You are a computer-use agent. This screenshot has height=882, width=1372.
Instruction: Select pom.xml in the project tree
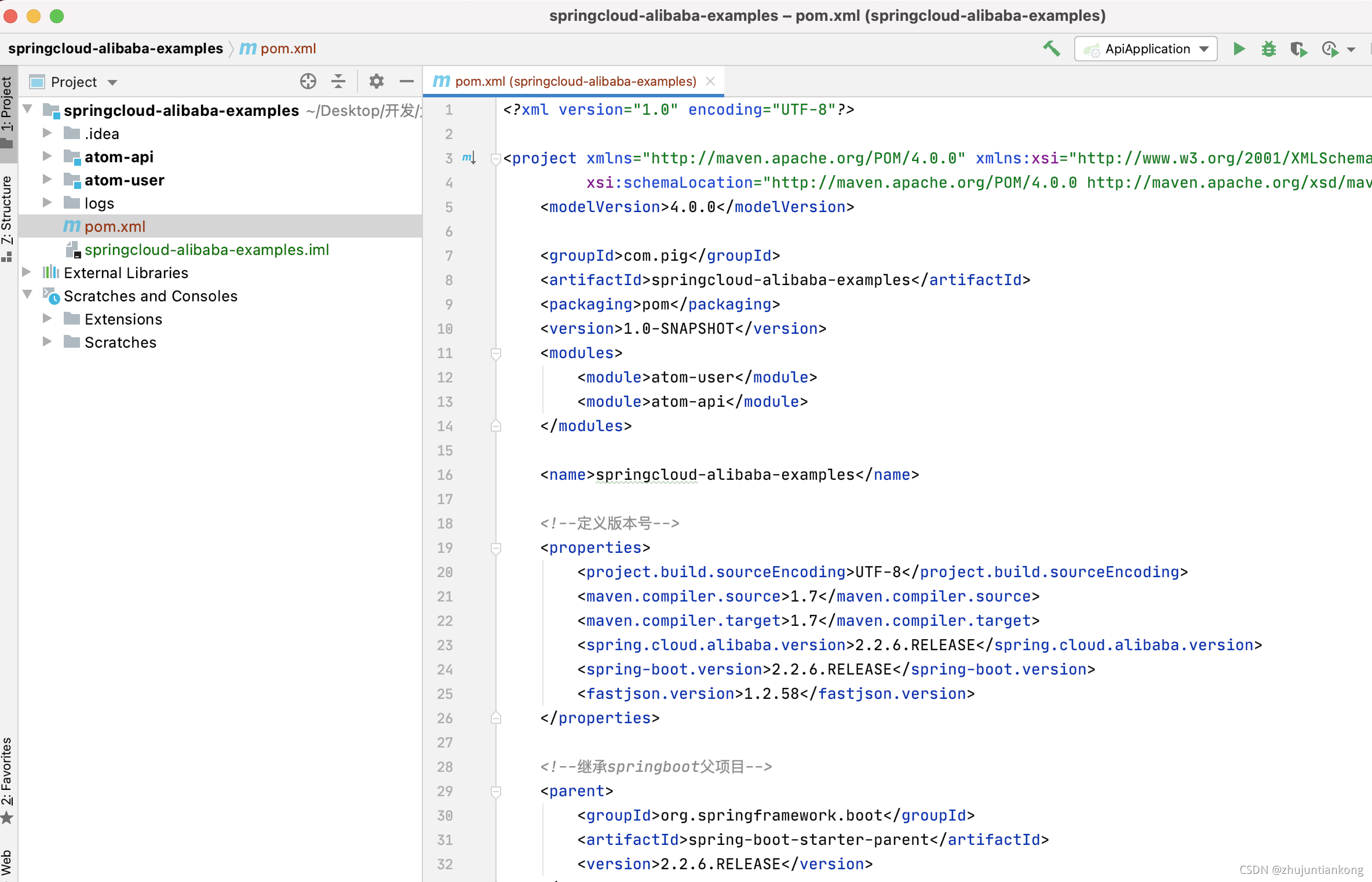[x=220, y=226]
